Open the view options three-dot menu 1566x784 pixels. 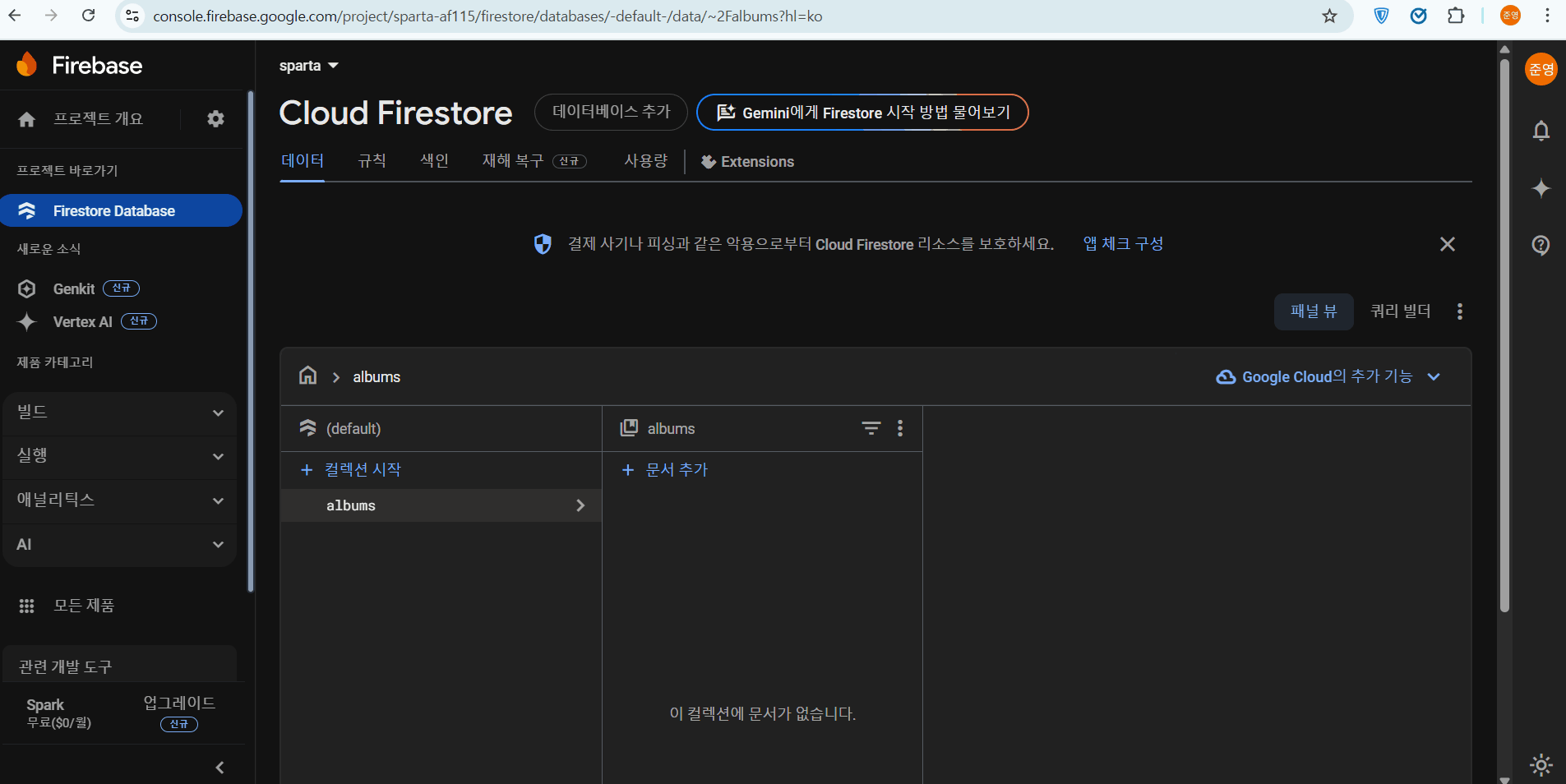(x=1460, y=311)
